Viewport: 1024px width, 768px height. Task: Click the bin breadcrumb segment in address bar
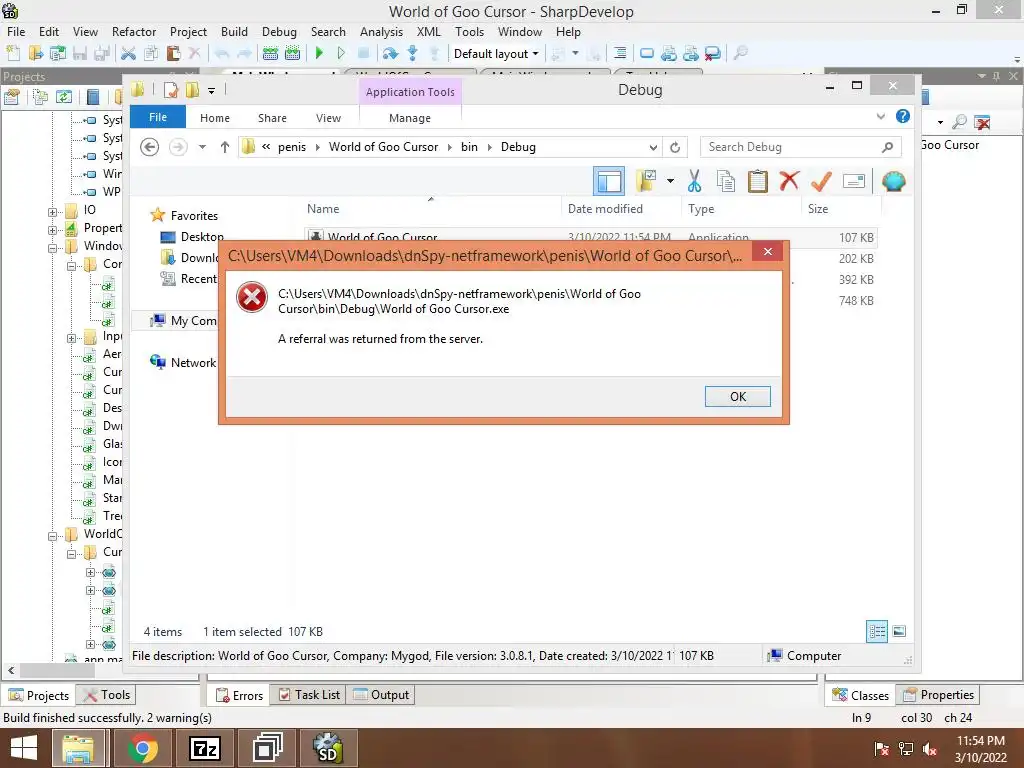click(x=469, y=147)
